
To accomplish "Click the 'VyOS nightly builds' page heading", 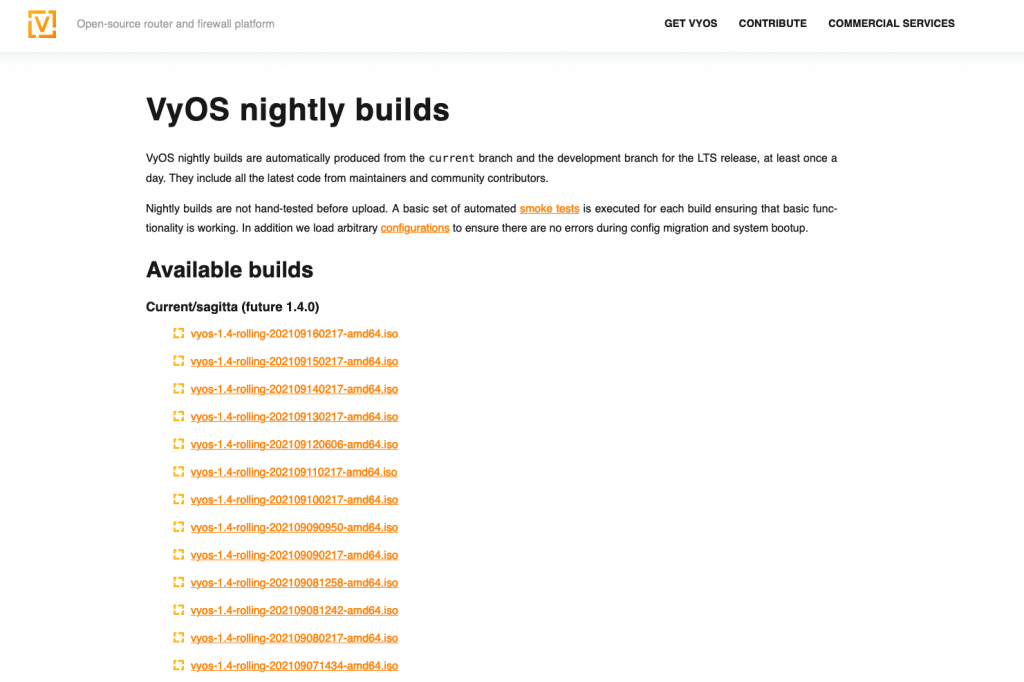I will 298,110.
